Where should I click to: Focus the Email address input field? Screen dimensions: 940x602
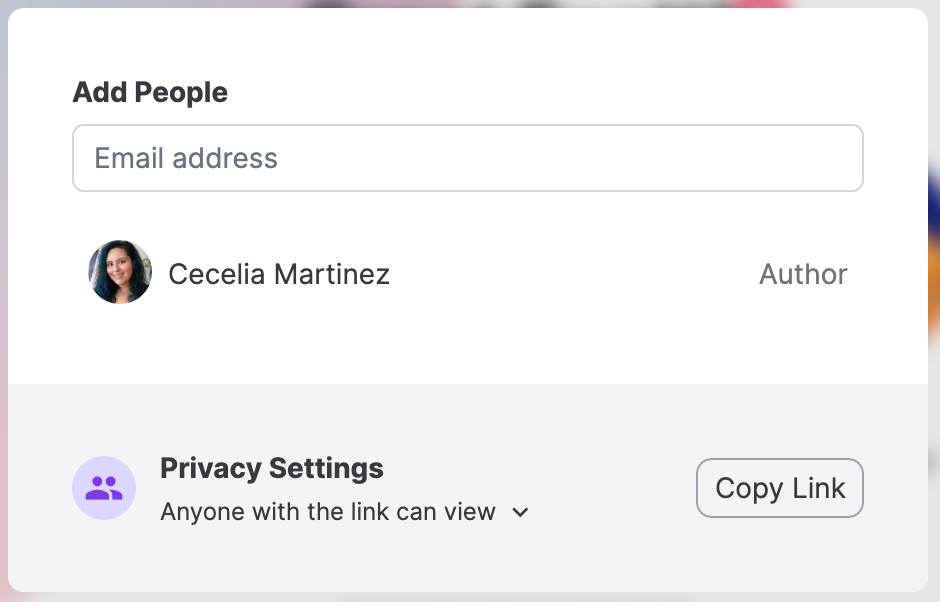[x=468, y=158]
